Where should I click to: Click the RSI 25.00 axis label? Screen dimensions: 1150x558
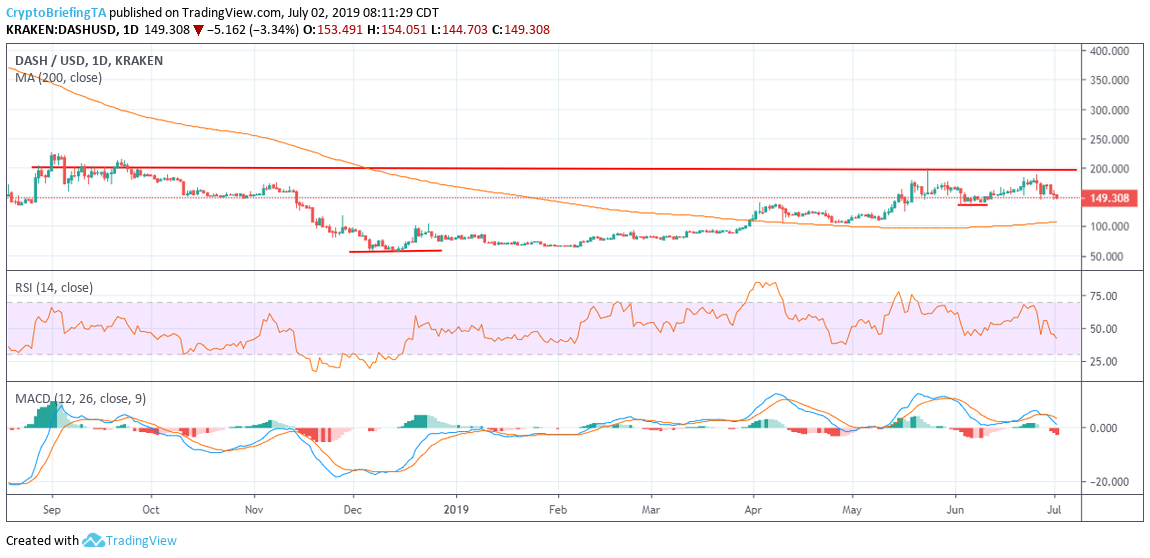coord(1105,361)
